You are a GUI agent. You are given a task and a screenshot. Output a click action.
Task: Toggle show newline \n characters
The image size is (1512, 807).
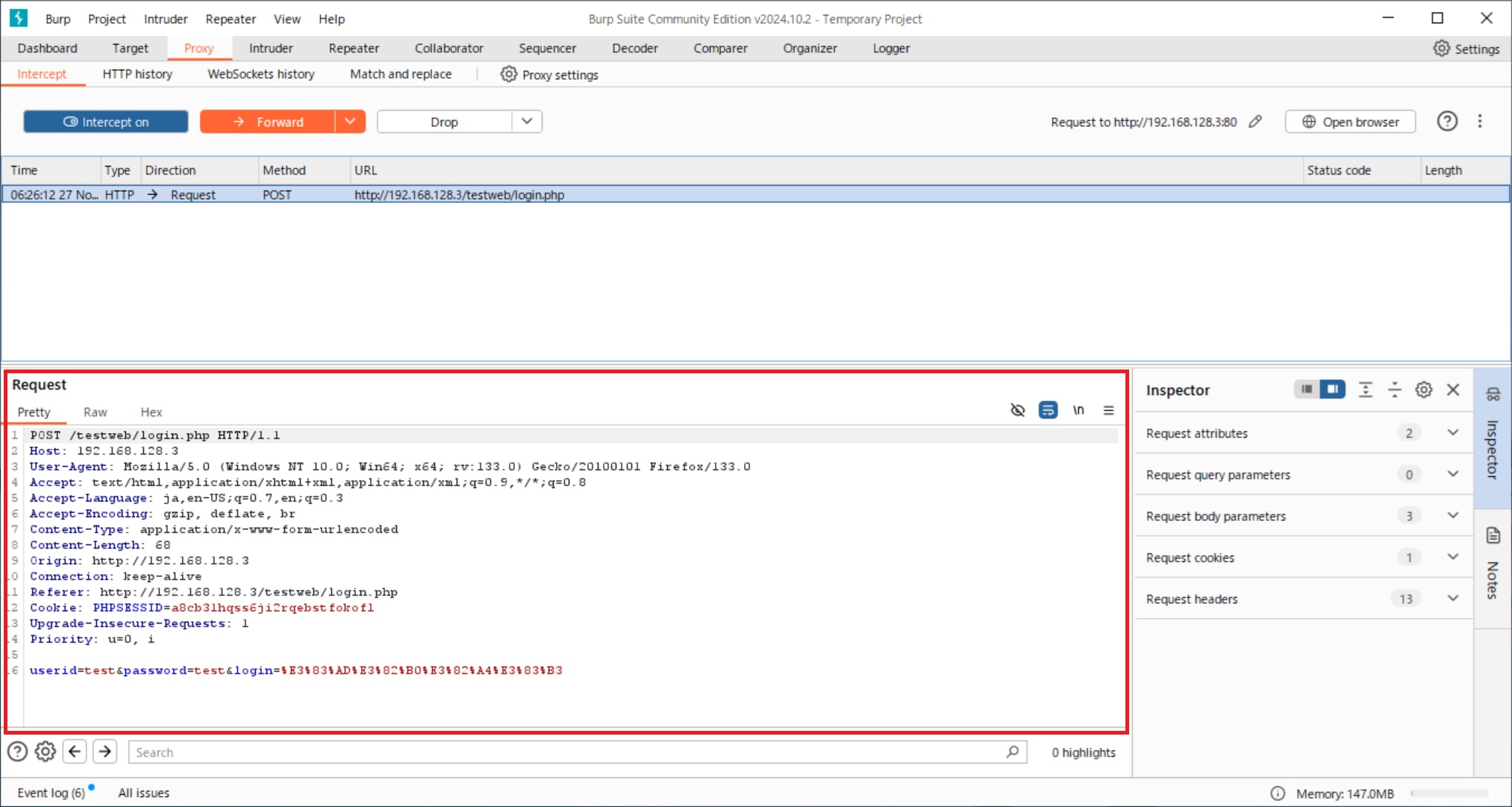point(1078,410)
